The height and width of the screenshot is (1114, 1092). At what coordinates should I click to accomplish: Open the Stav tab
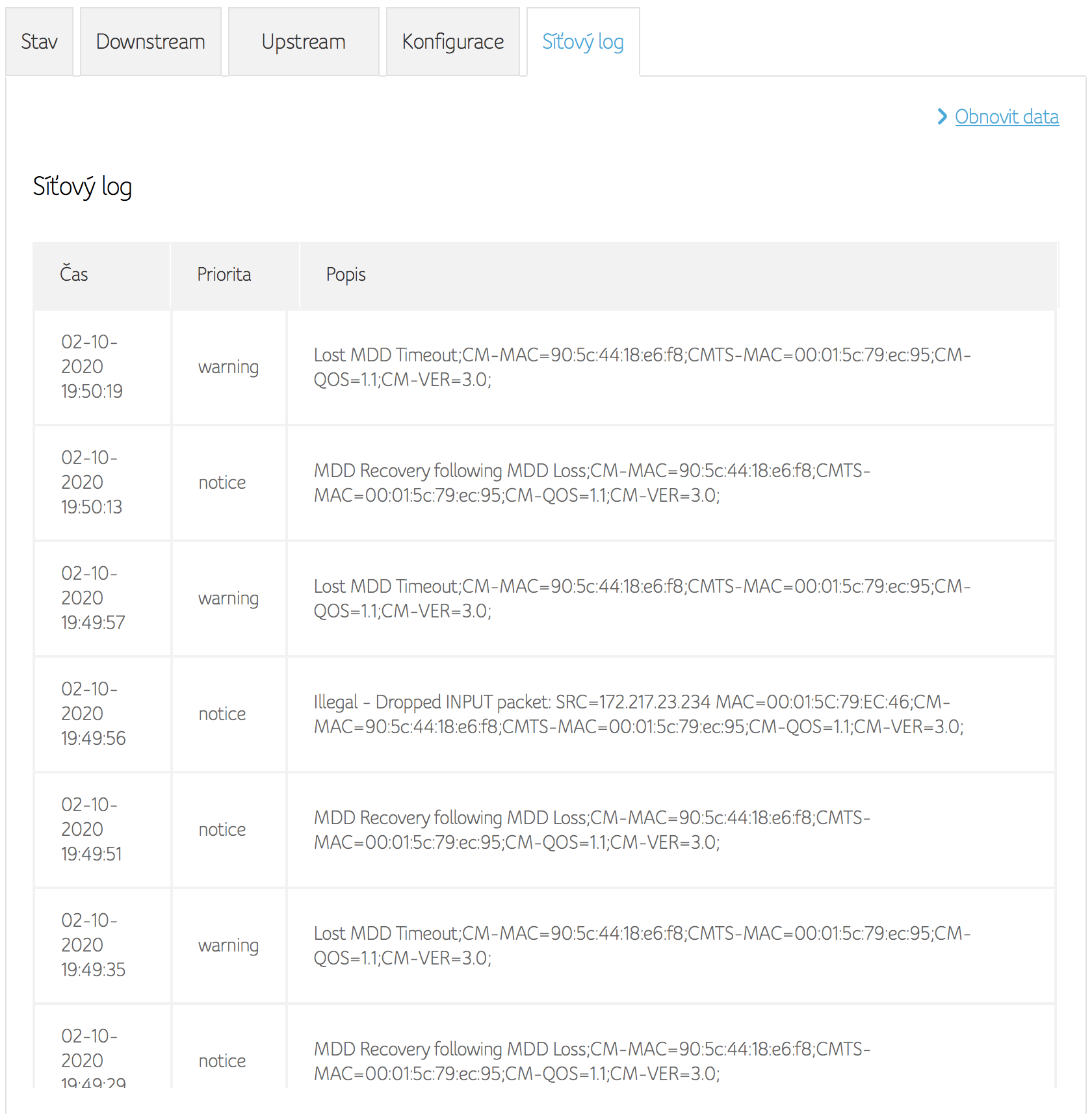tap(39, 42)
